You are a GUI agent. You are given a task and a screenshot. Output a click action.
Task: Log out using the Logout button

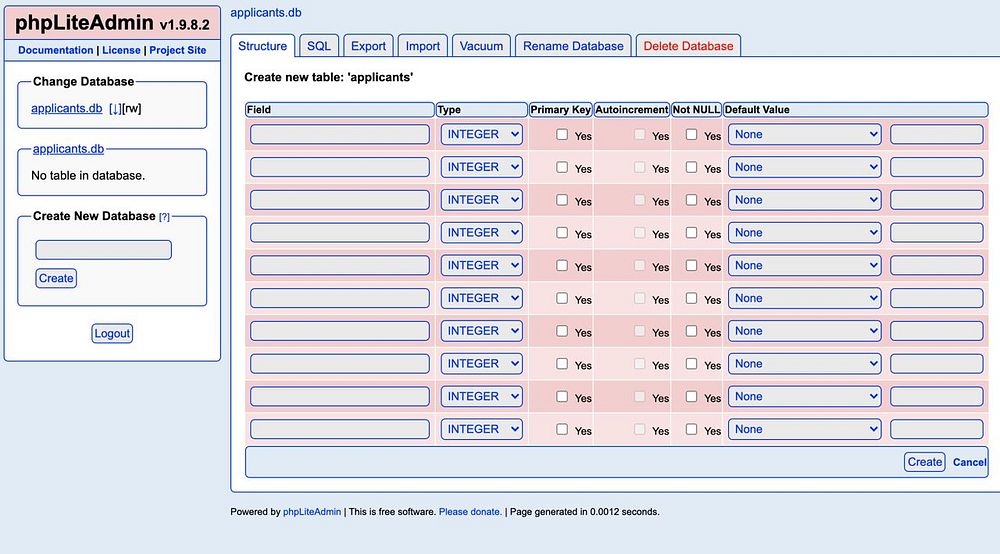tap(112, 333)
